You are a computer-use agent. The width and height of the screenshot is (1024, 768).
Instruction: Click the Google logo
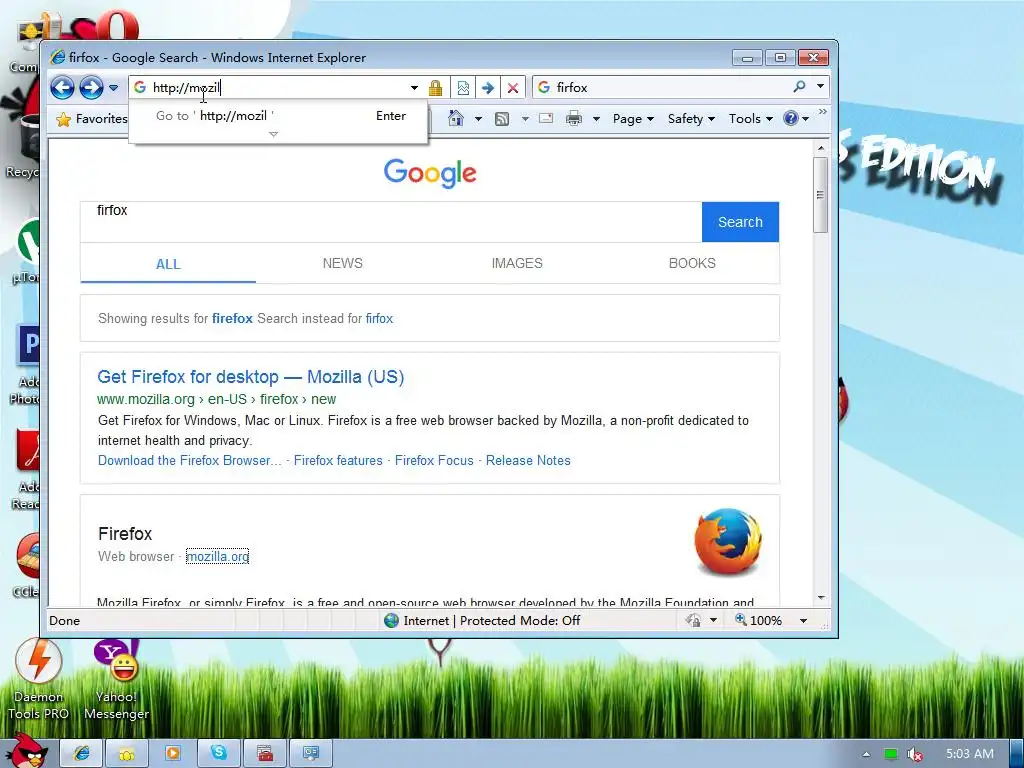430,173
